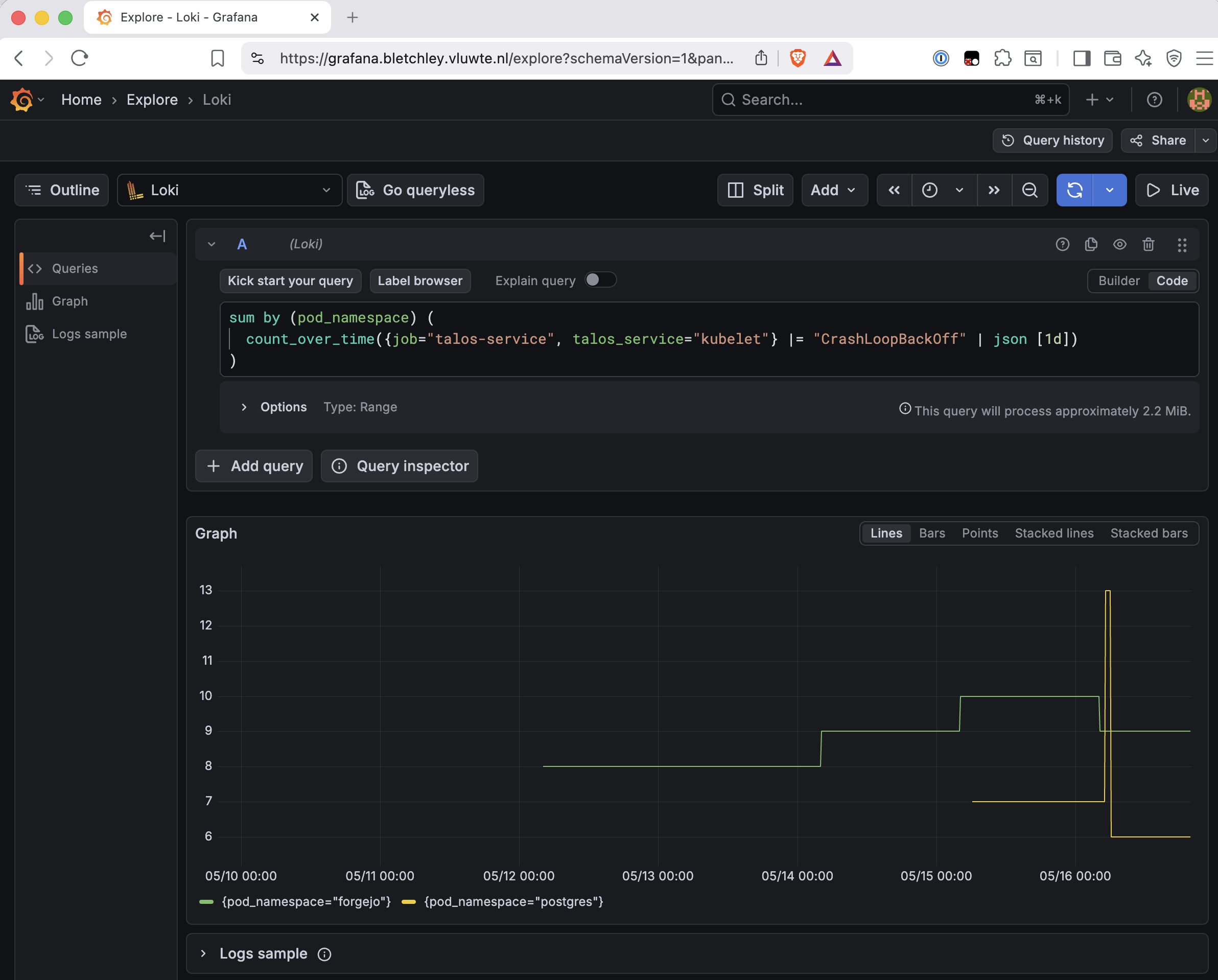
Task: Open the browser extensions puzzle icon
Action: tap(1003, 58)
